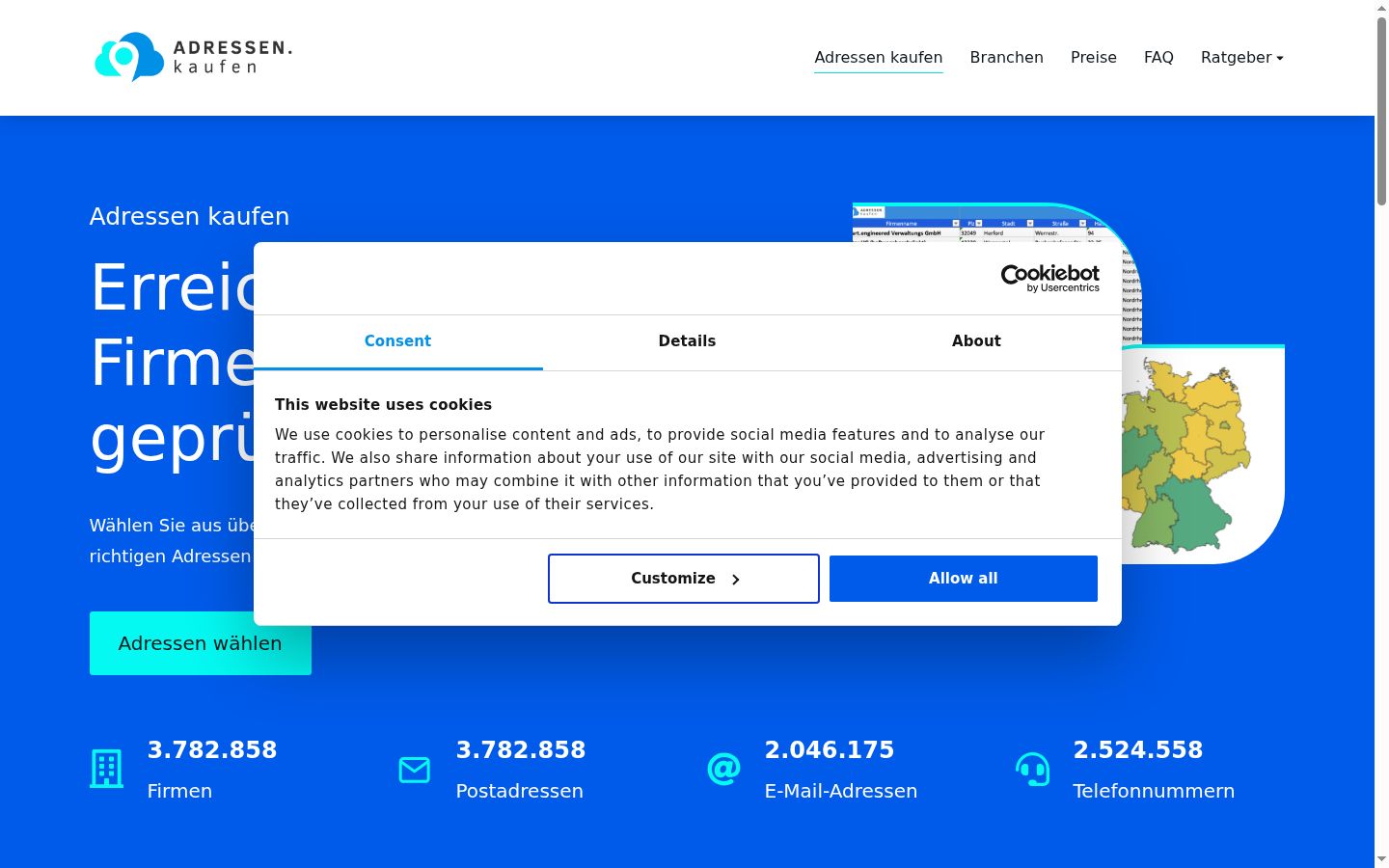This screenshot has width=1389, height=868.
Task: Expand the Ratgeber dropdown menu
Action: pyautogui.click(x=1241, y=57)
